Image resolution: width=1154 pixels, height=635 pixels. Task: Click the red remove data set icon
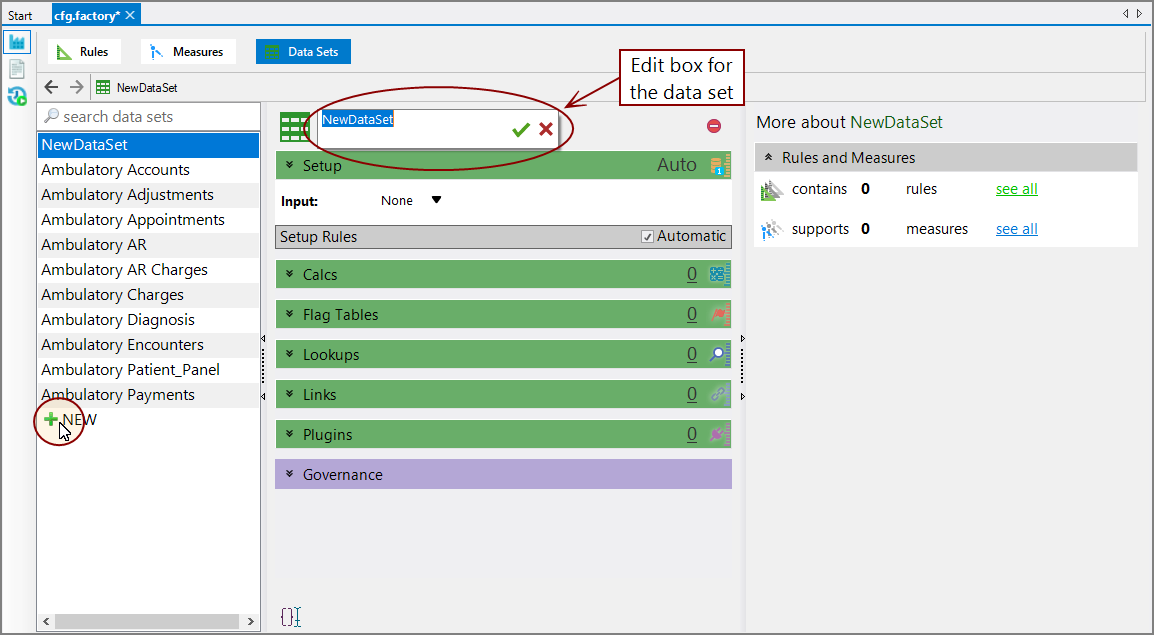[x=712, y=125]
